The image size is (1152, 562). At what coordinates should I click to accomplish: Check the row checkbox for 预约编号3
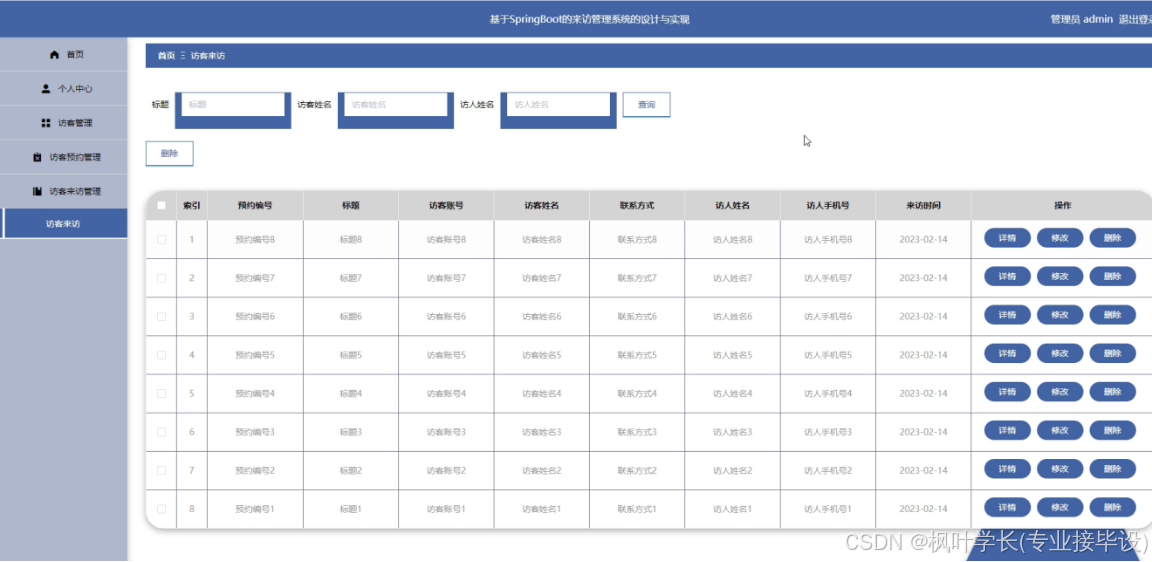coord(162,432)
